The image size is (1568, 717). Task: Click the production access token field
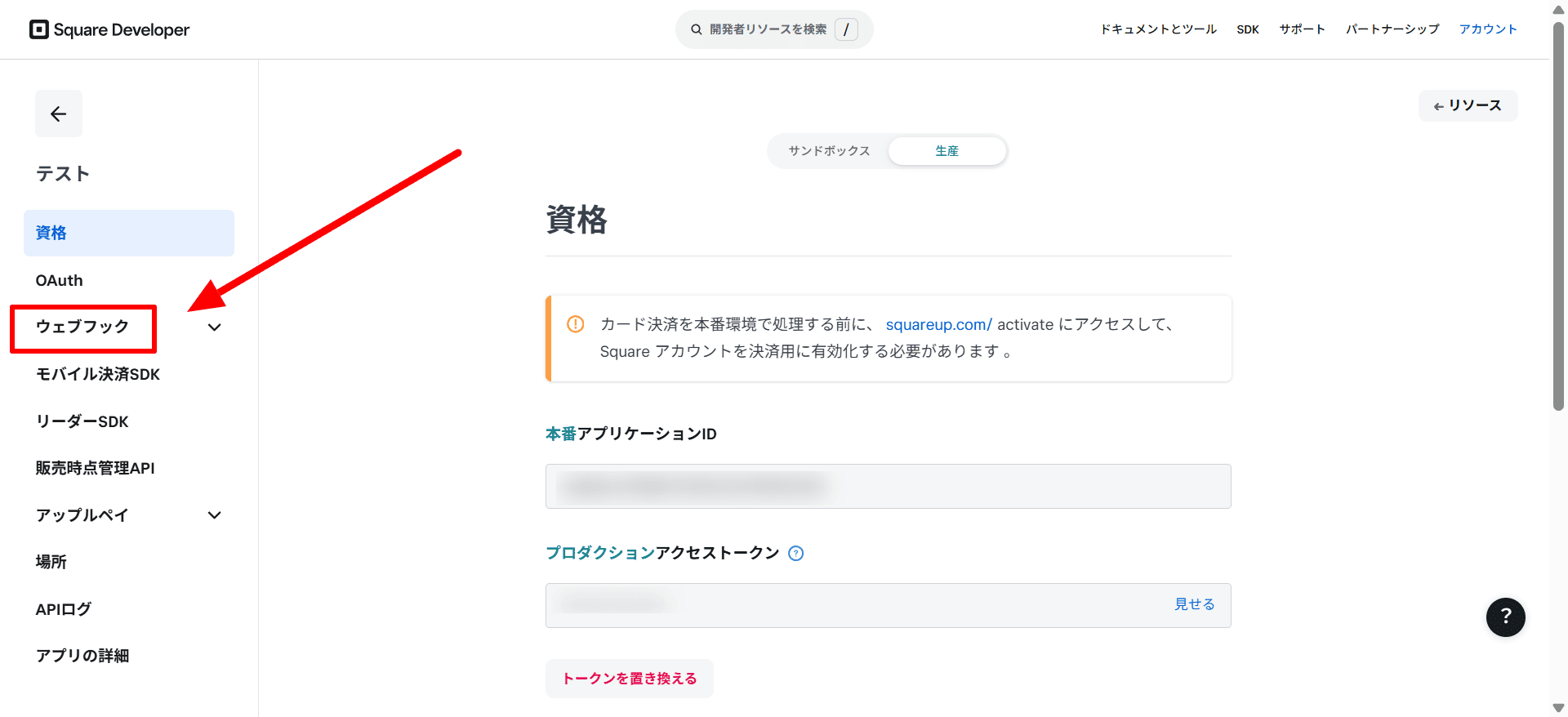889,605
